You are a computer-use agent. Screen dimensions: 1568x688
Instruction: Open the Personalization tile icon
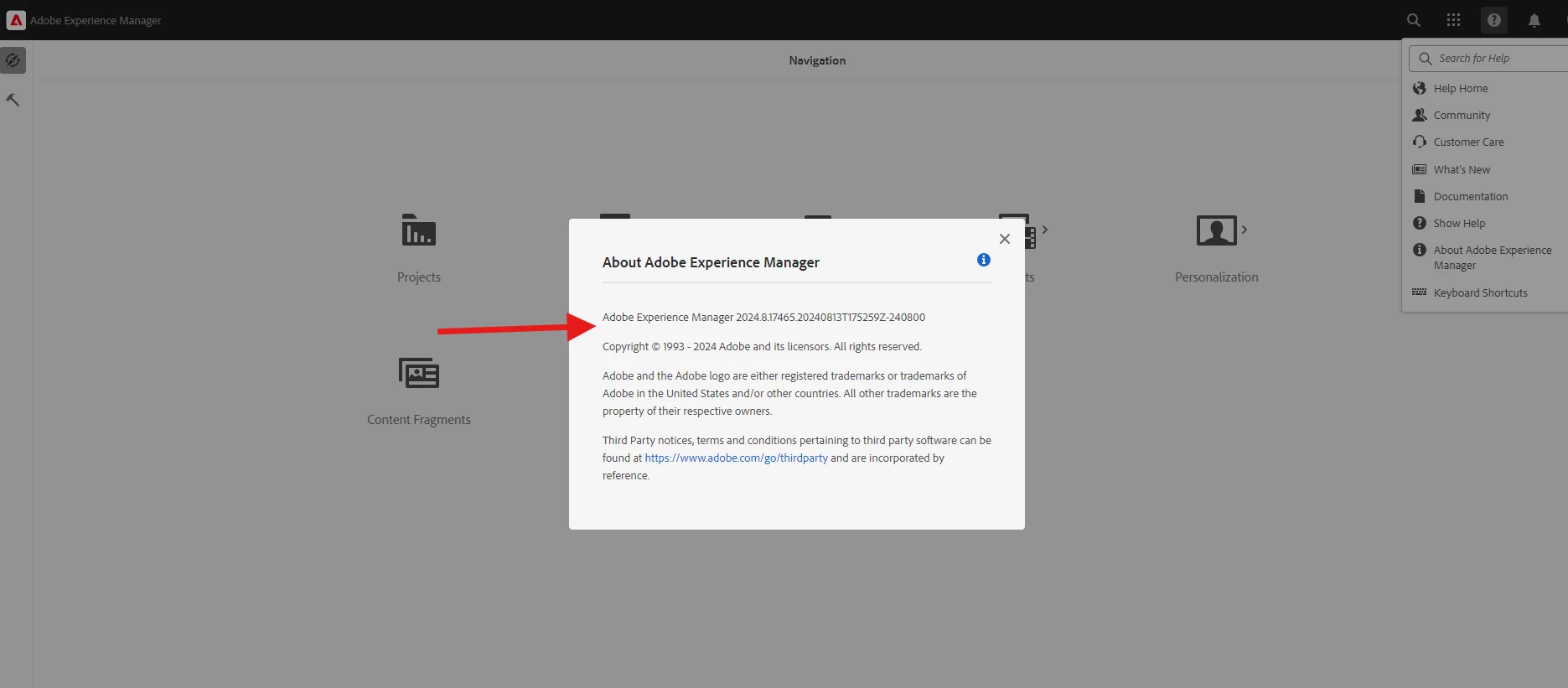click(x=1217, y=230)
